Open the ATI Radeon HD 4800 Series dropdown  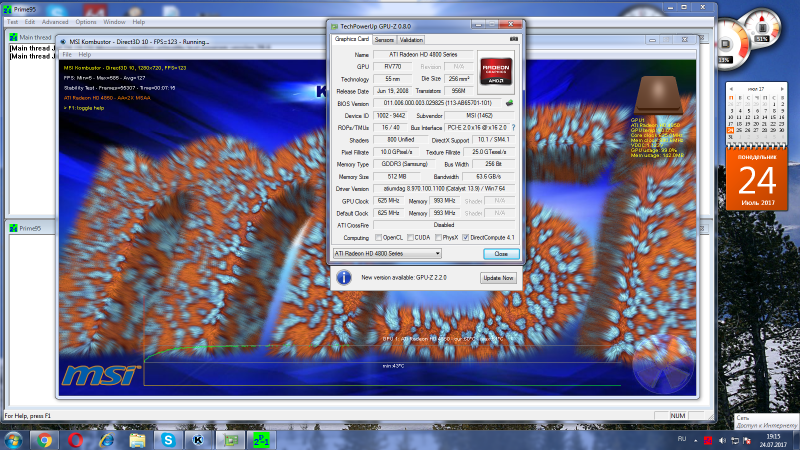pos(387,254)
